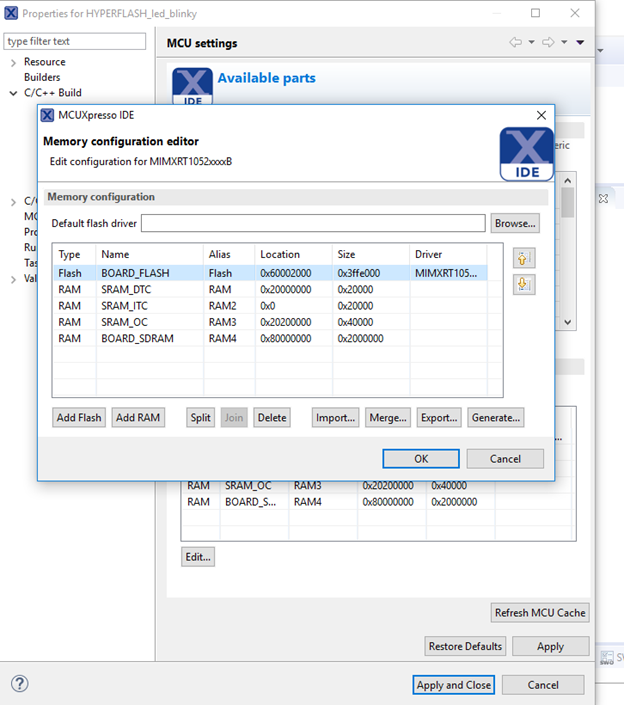Close the Memory configuration editor dialog
Viewport: 624px width, 705px height.
click(541, 115)
